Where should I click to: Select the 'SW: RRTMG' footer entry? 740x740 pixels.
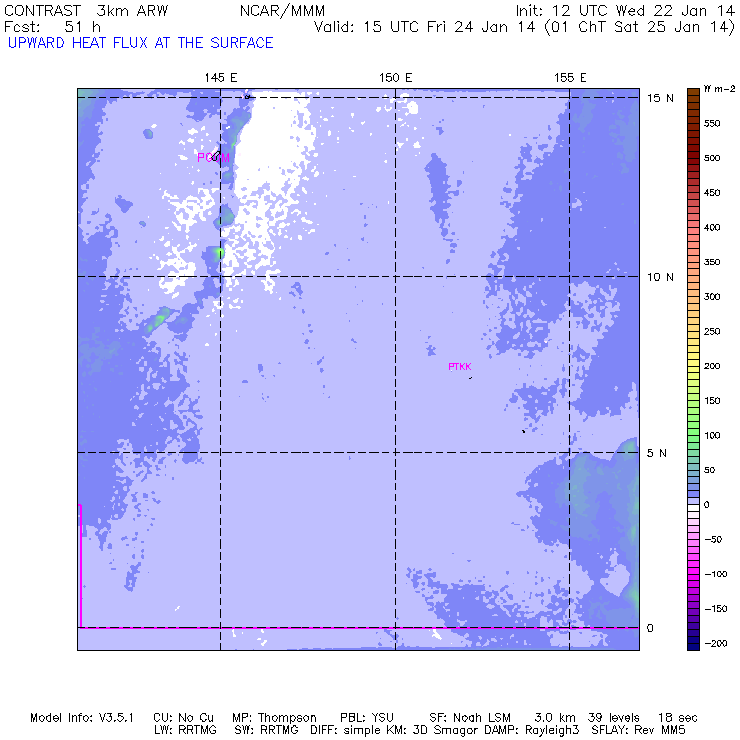[x=266, y=730]
